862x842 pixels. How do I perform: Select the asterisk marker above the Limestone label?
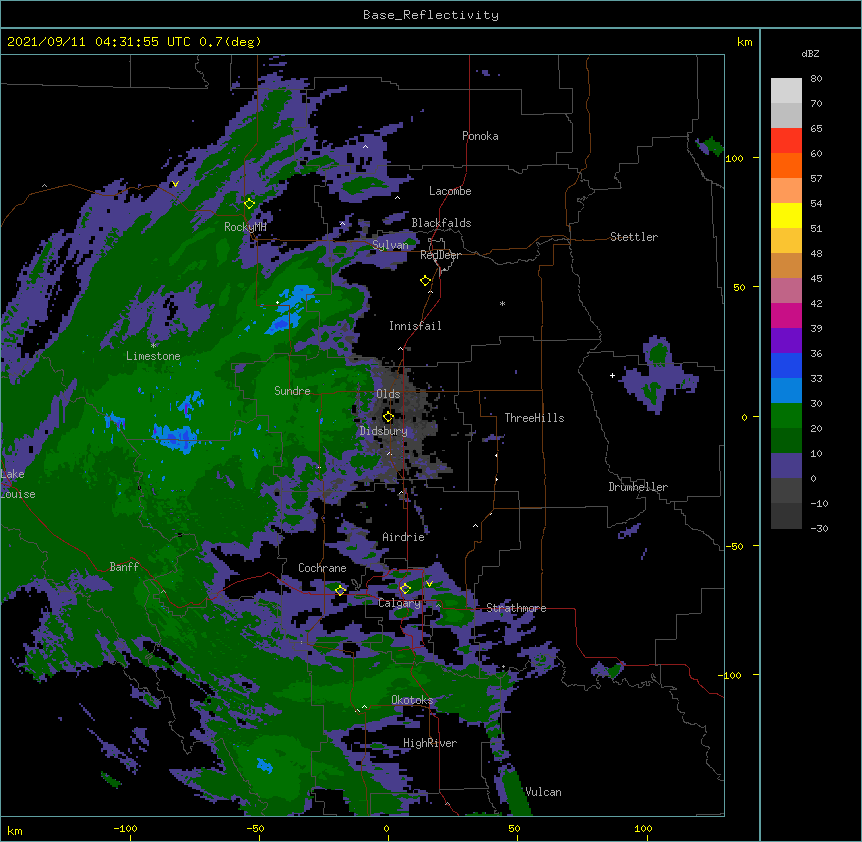pos(153,345)
